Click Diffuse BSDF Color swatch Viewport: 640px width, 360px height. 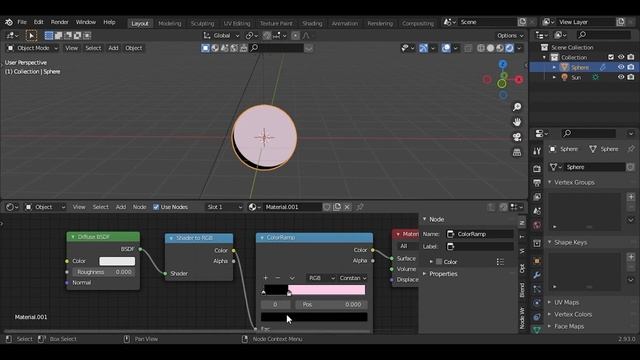pyautogui.click(x=117, y=261)
